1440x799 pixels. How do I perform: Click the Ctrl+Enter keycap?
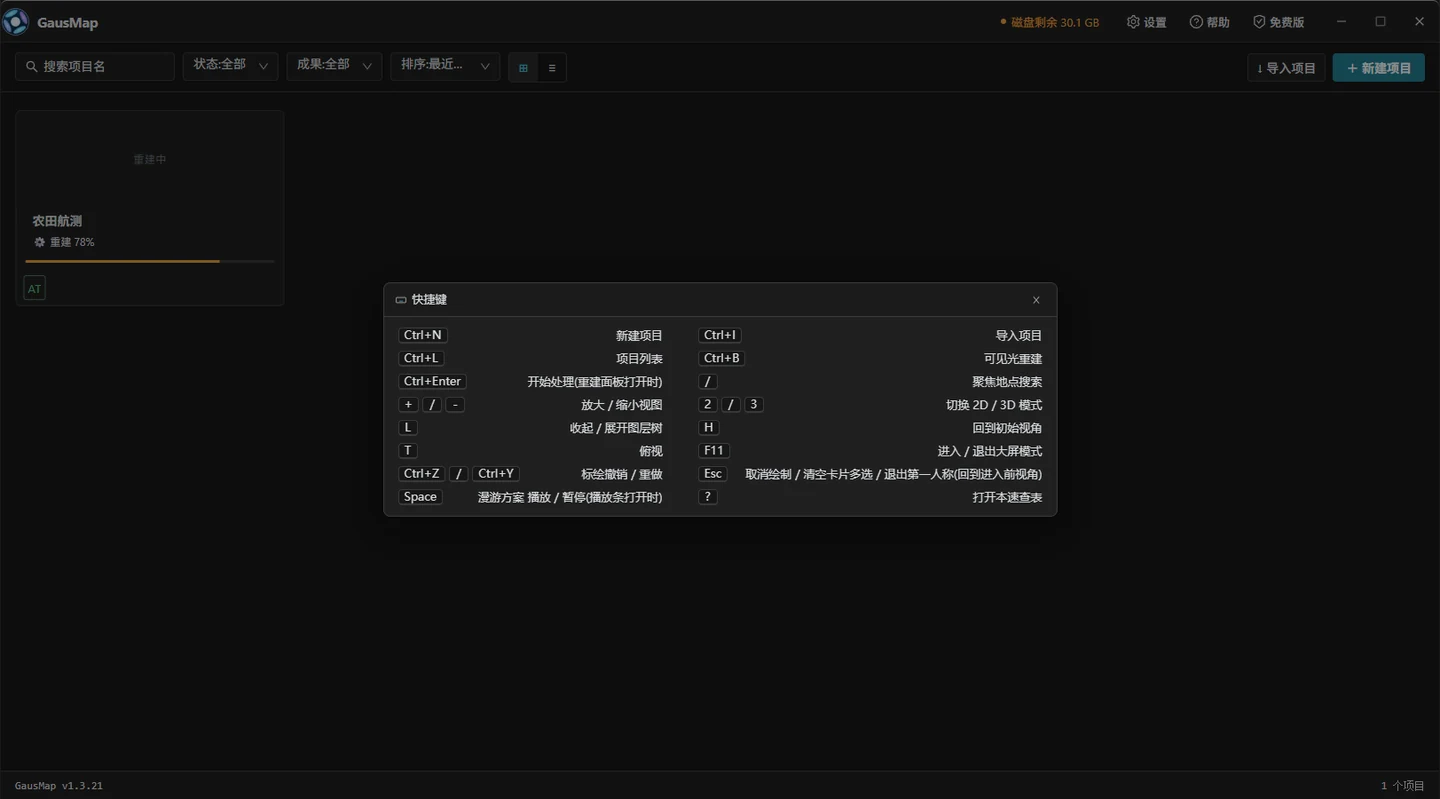[432, 381]
